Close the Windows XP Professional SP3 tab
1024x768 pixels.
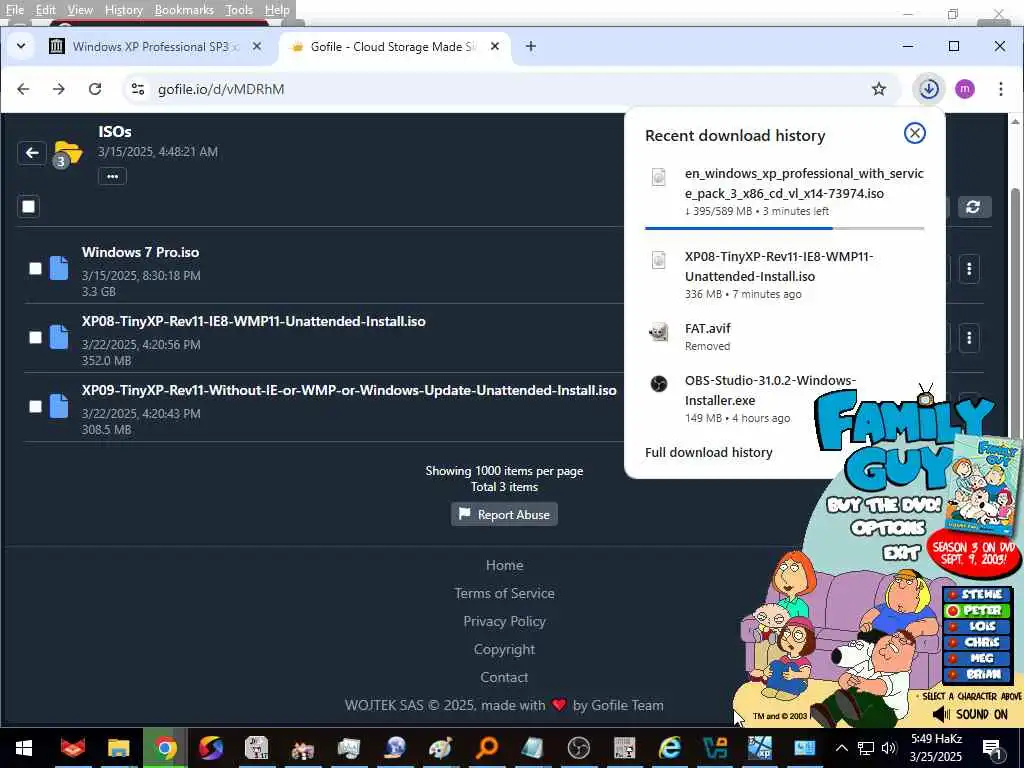(257, 46)
